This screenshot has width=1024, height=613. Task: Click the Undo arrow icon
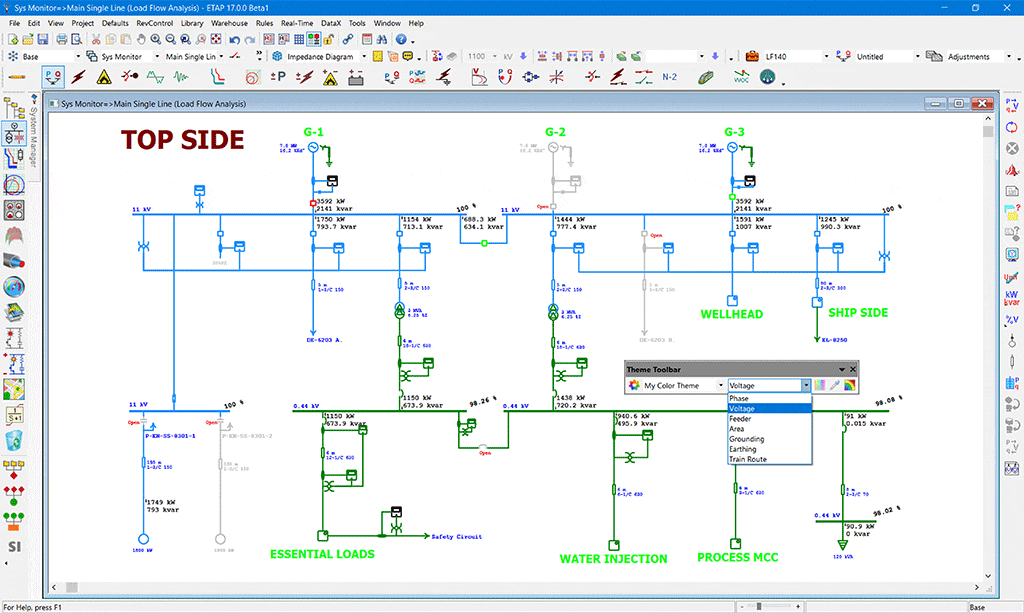pos(233,39)
